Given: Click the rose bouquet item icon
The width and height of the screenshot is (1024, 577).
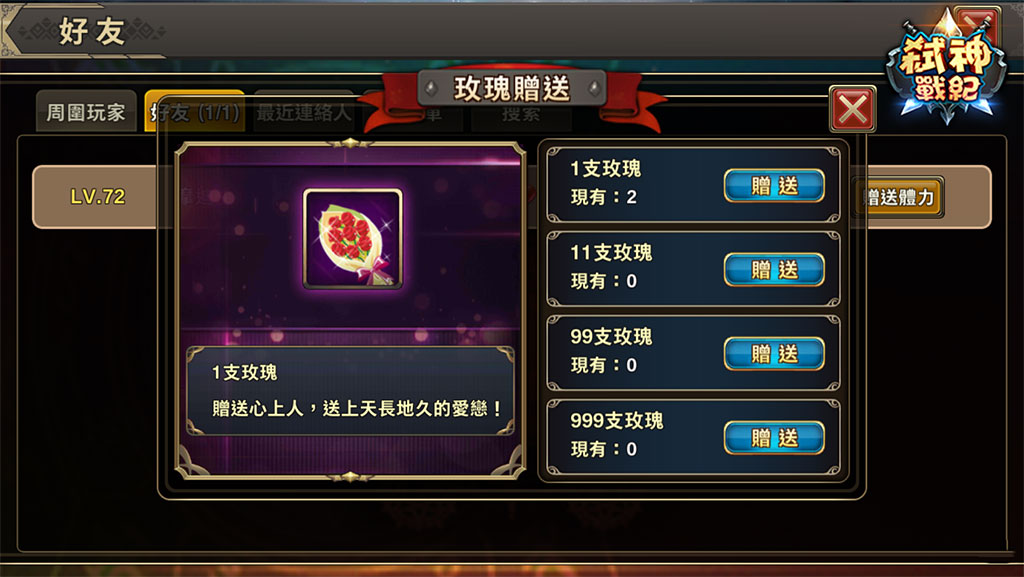Looking at the screenshot, I should (353, 239).
